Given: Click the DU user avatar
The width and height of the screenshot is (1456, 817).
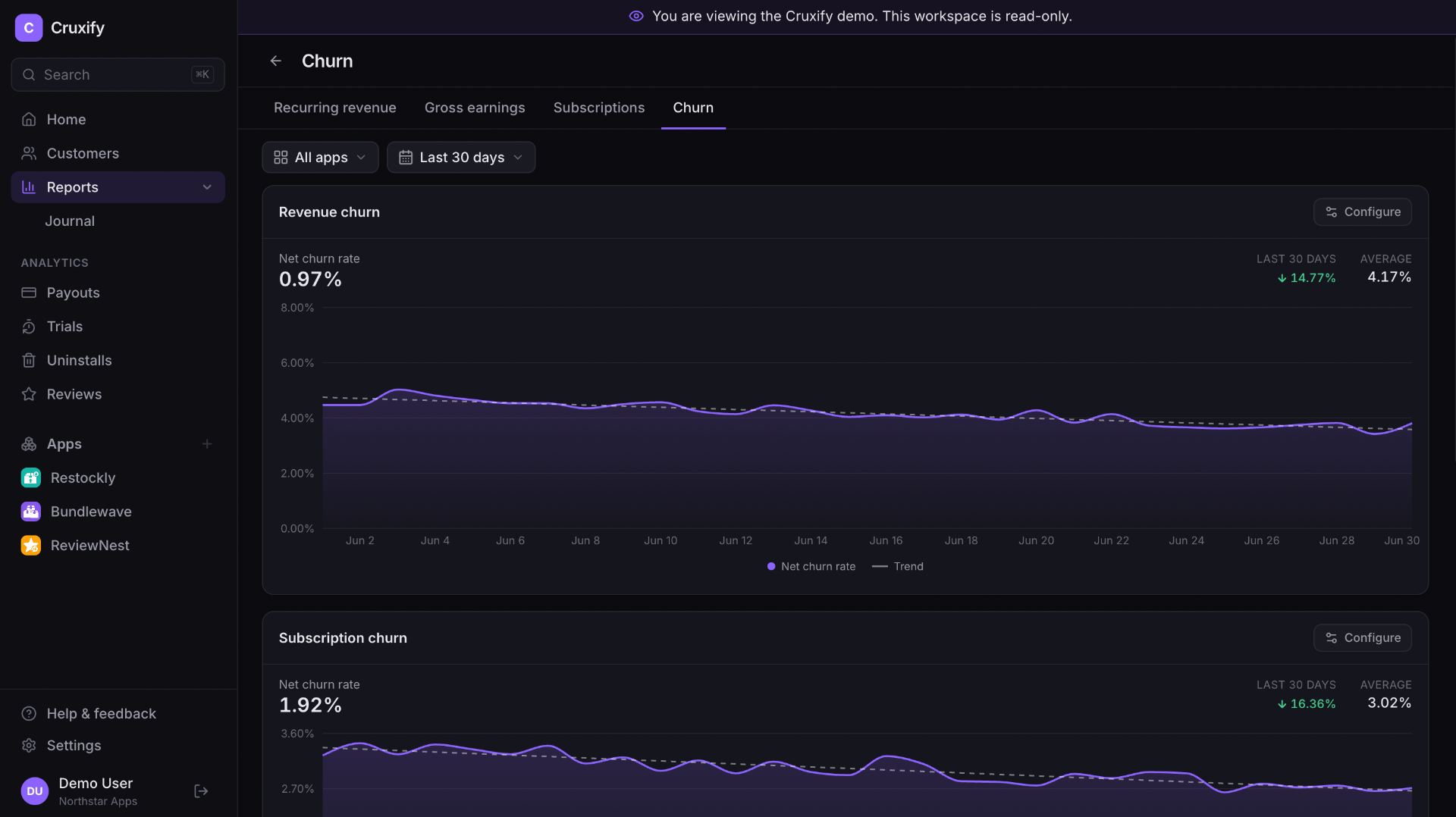Looking at the screenshot, I should 35,791.
